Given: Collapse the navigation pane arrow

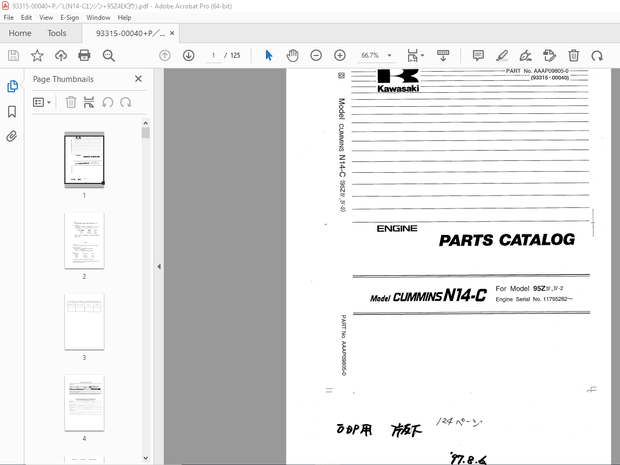Looking at the screenshot, I should (x=159, y=267).
